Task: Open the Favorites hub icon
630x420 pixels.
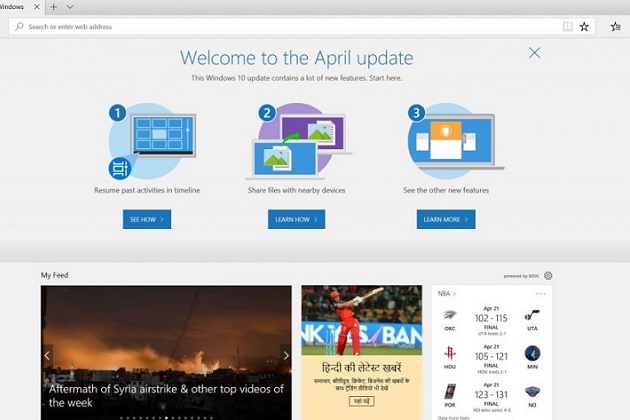Action: click(x=615, y=27)
